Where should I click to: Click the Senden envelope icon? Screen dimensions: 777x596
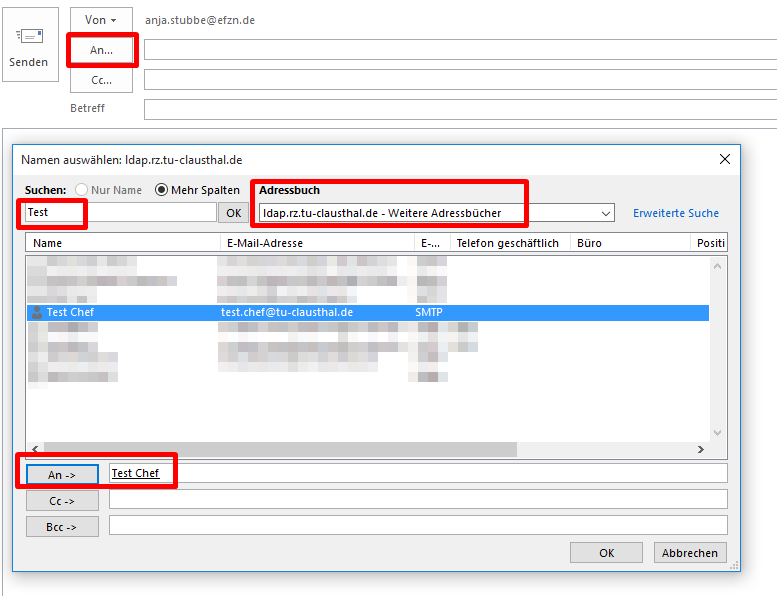tap(28, 36)
